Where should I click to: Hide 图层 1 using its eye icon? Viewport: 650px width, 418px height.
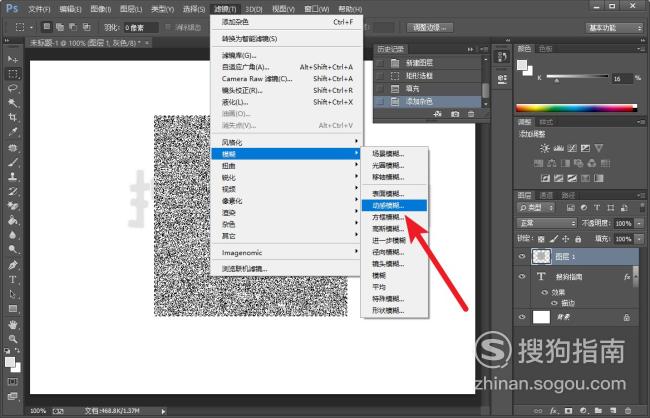(x=522, y=257)
